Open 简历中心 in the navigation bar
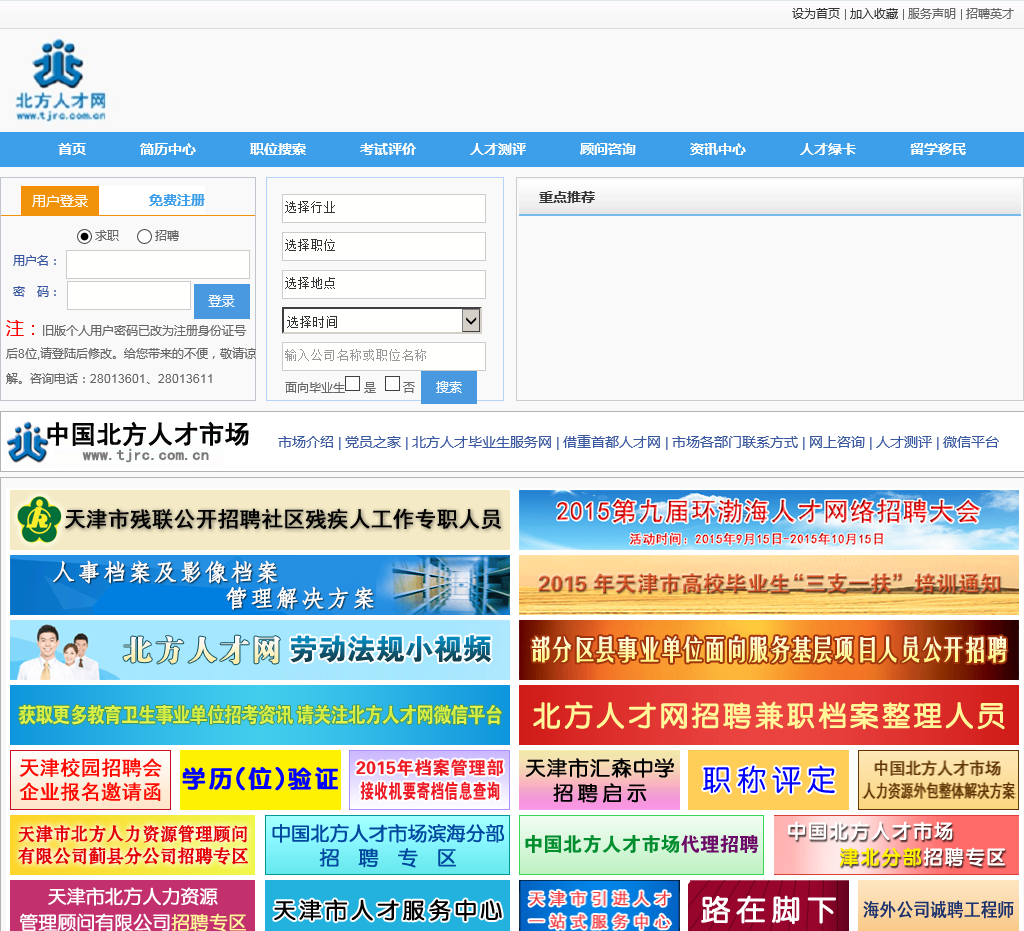The height and width of the screenshot is (931, 1024). [168, 149]
